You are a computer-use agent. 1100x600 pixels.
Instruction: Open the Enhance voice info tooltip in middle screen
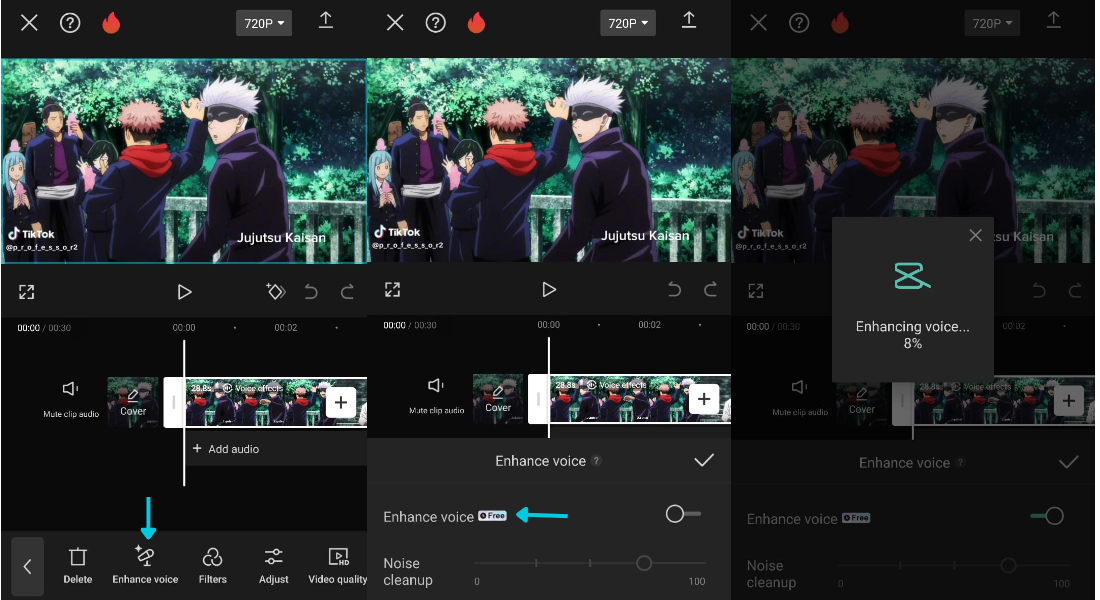[x=596, y=461]
